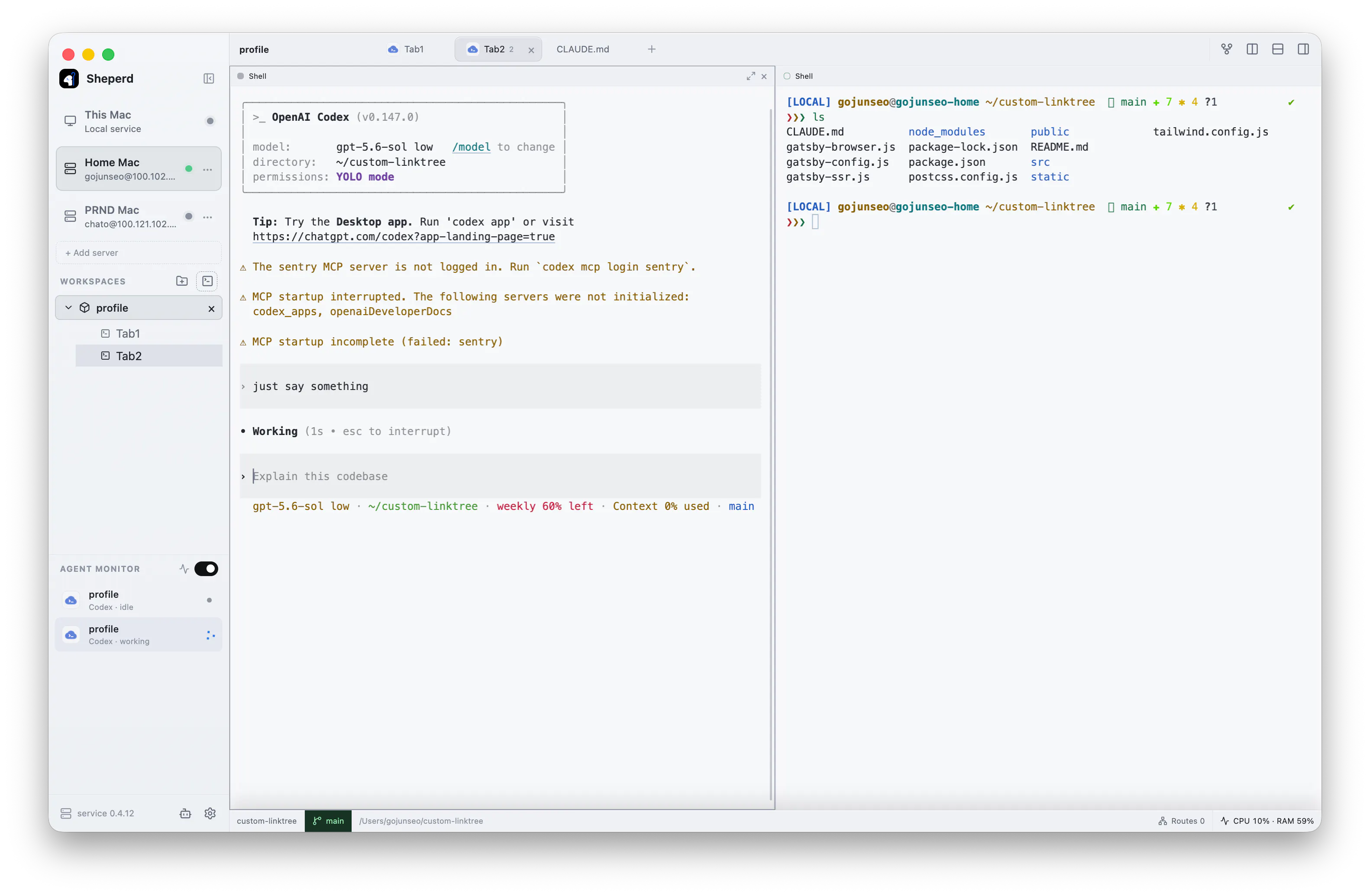Select the idle Codex profile agent
Image resolution: width=1370 pixels, height=896 pixels.
pos(139,600)
